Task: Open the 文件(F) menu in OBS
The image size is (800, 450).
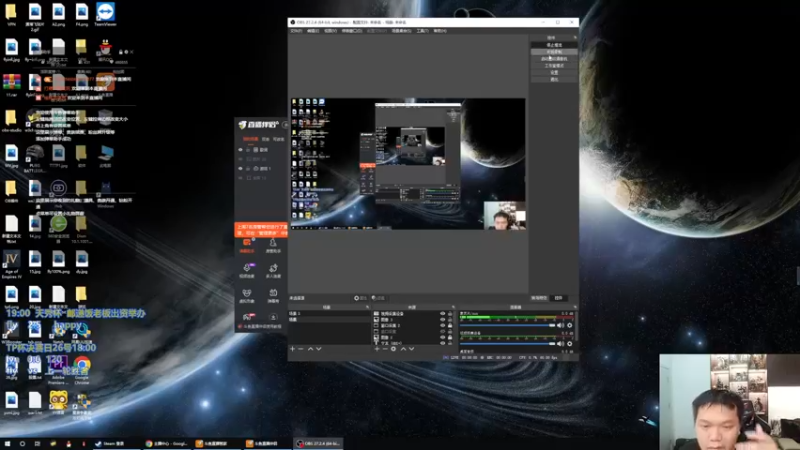Action: 296,31
